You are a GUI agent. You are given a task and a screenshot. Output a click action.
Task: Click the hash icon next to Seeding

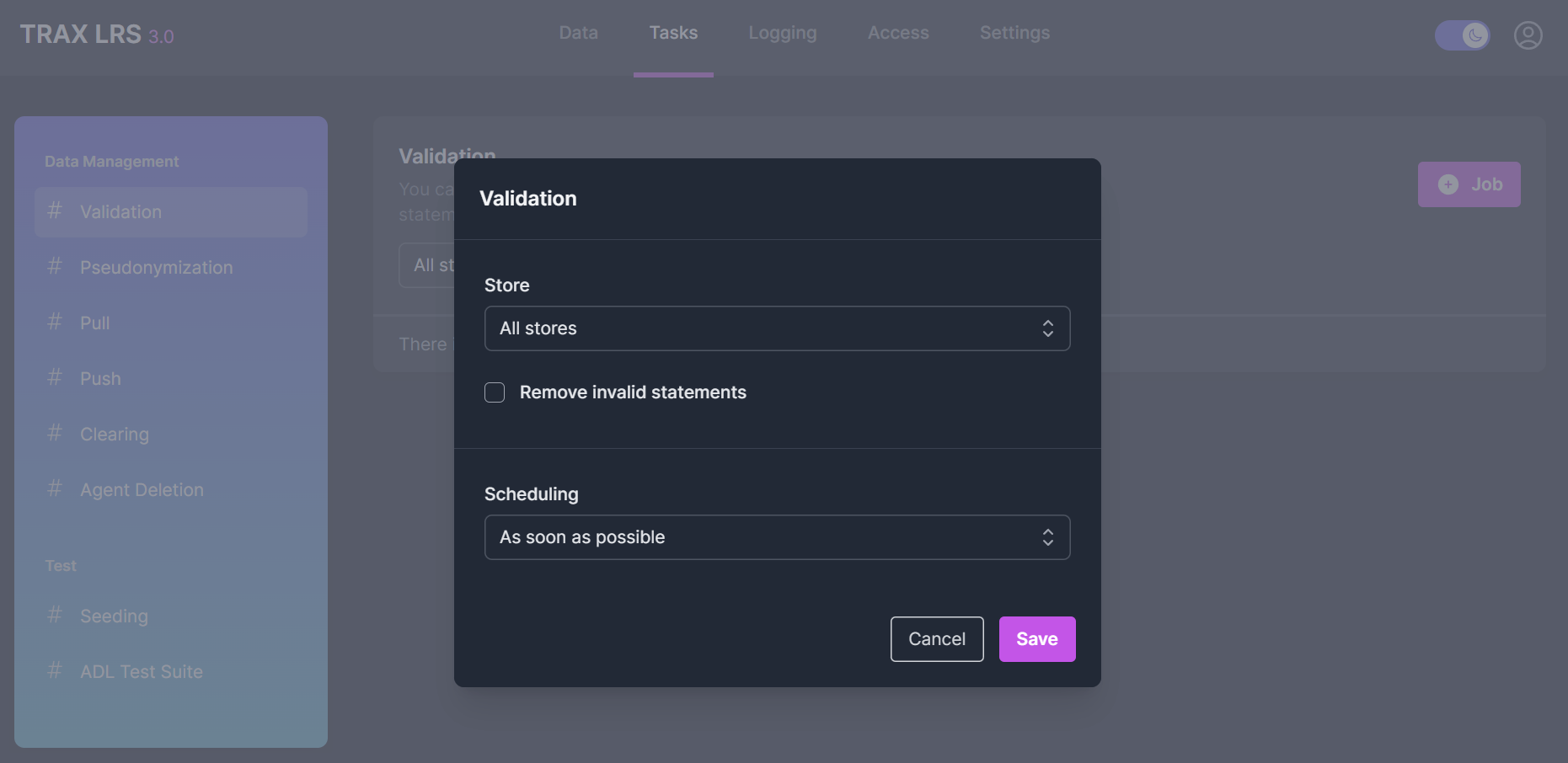click(55, 616)
